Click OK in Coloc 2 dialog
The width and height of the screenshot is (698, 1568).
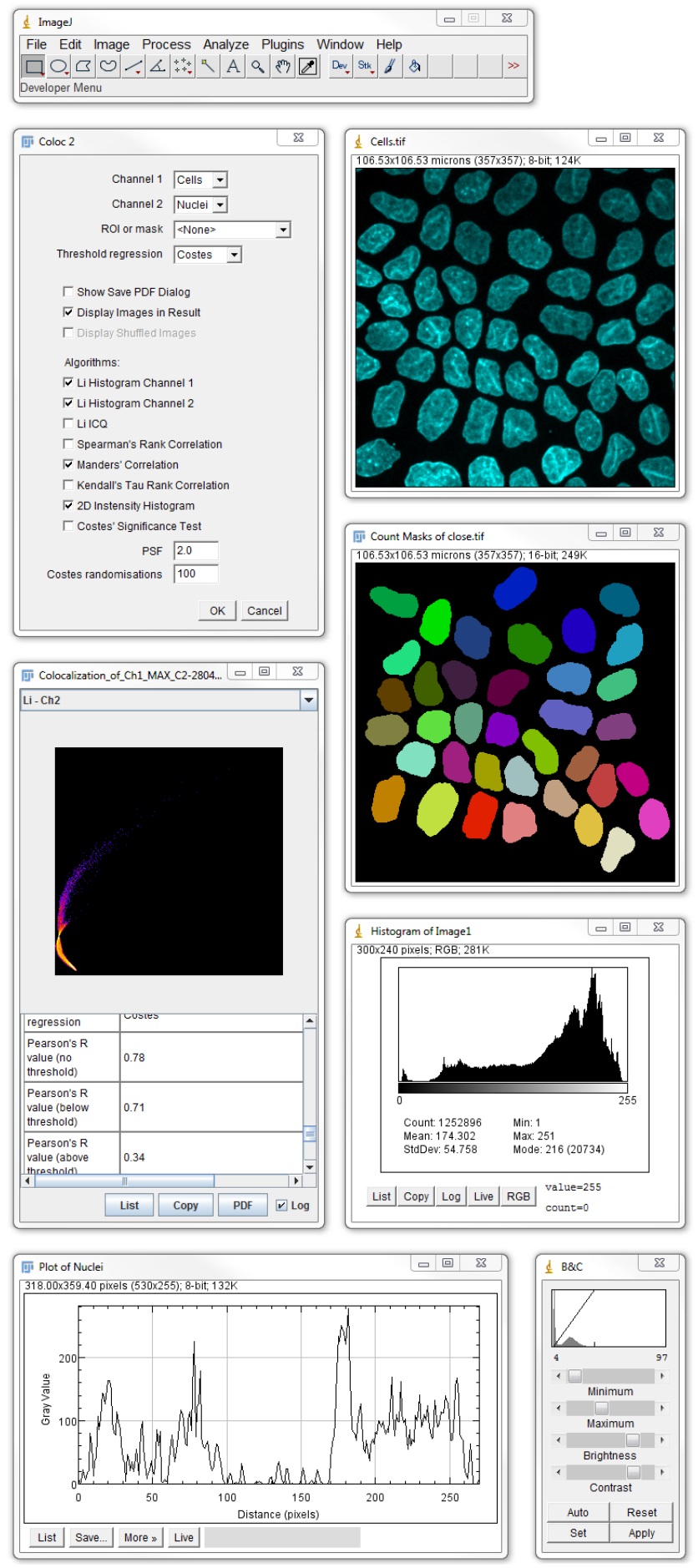(x=218, y=610)
